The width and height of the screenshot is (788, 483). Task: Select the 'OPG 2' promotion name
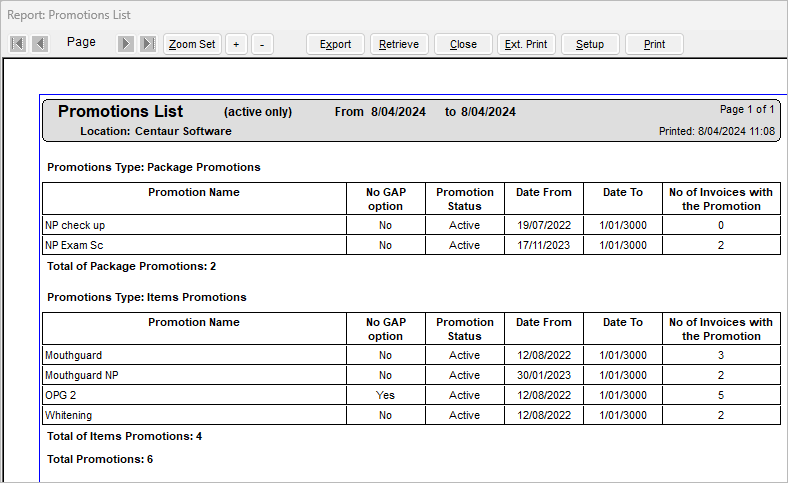coord(60,395)
